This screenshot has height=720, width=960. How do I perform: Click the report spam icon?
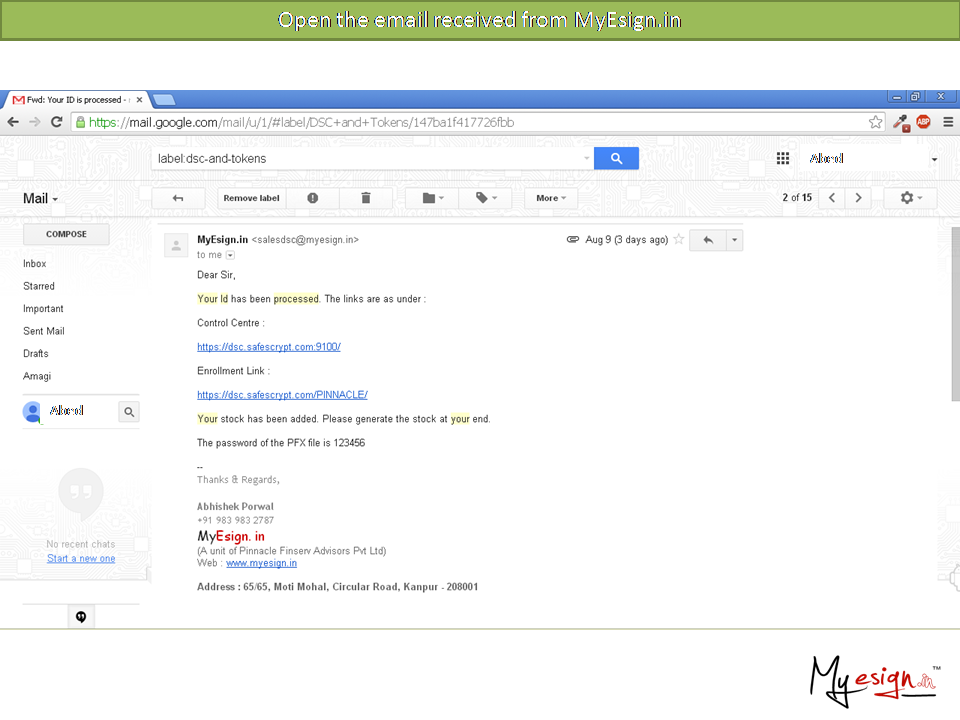tap(313, 198)
